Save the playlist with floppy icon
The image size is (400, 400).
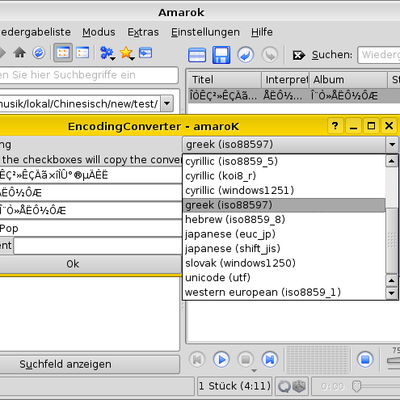coord(221,55)
